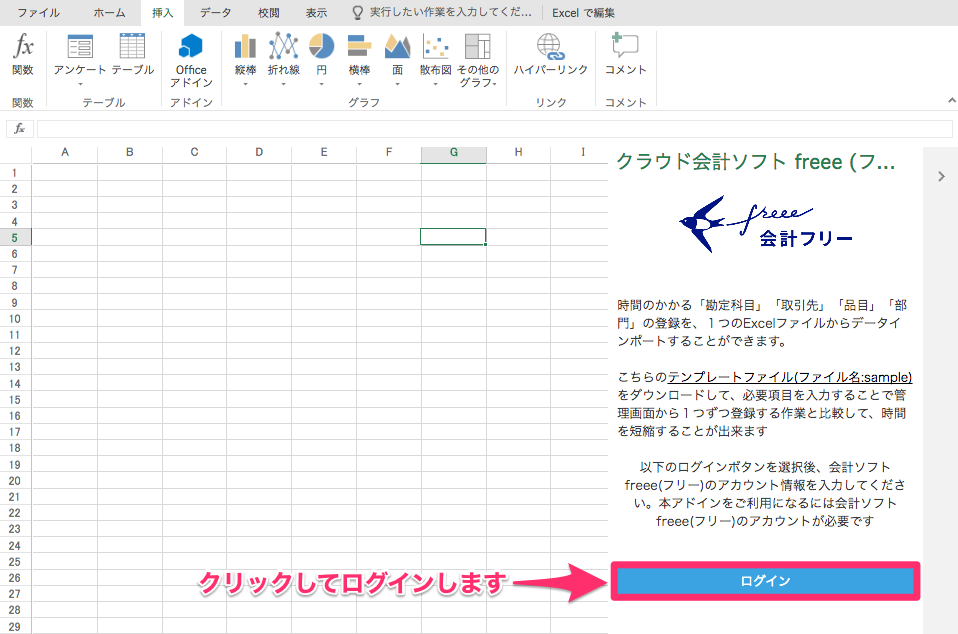This screenshot has height=634, width=958.
Task: Open the ファイル tab
Action: (x=38, y=13)
